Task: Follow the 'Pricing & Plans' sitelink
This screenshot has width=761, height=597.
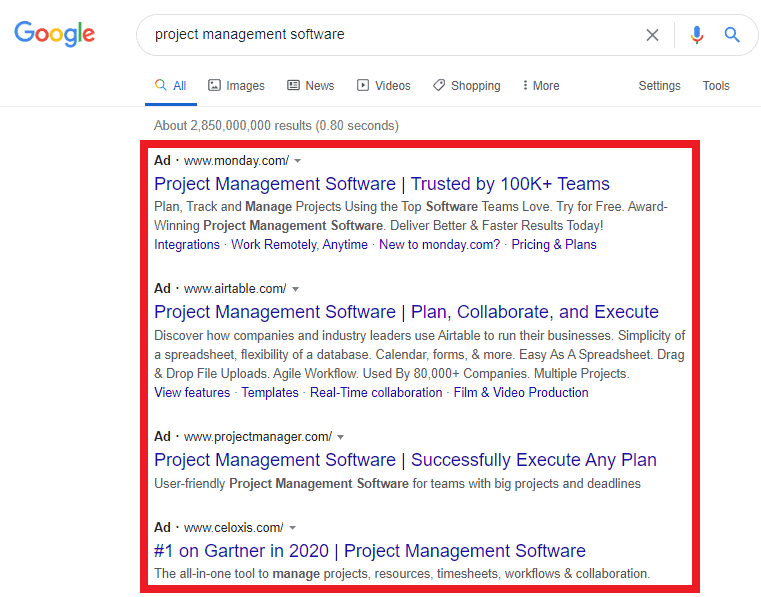Action: (554, 245)
